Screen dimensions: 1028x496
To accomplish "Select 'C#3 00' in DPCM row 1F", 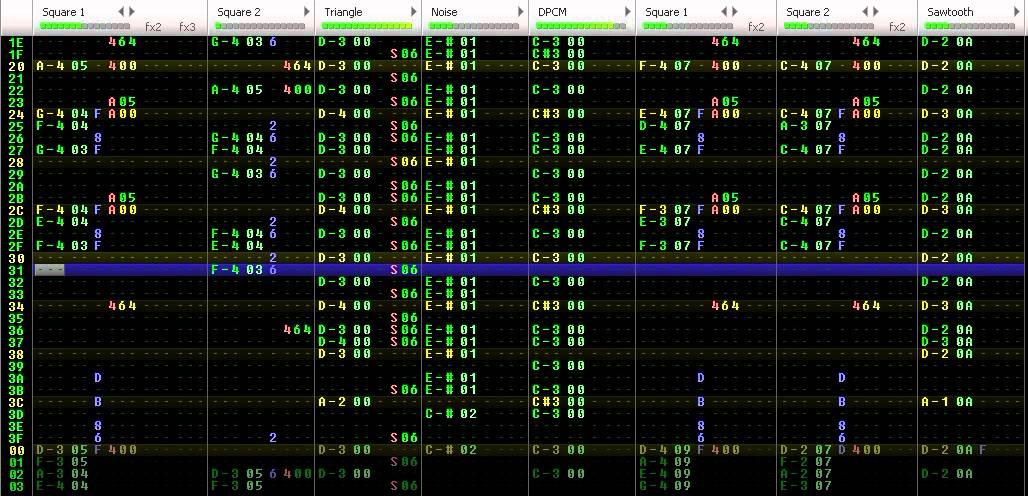I will tap(559, 54).
